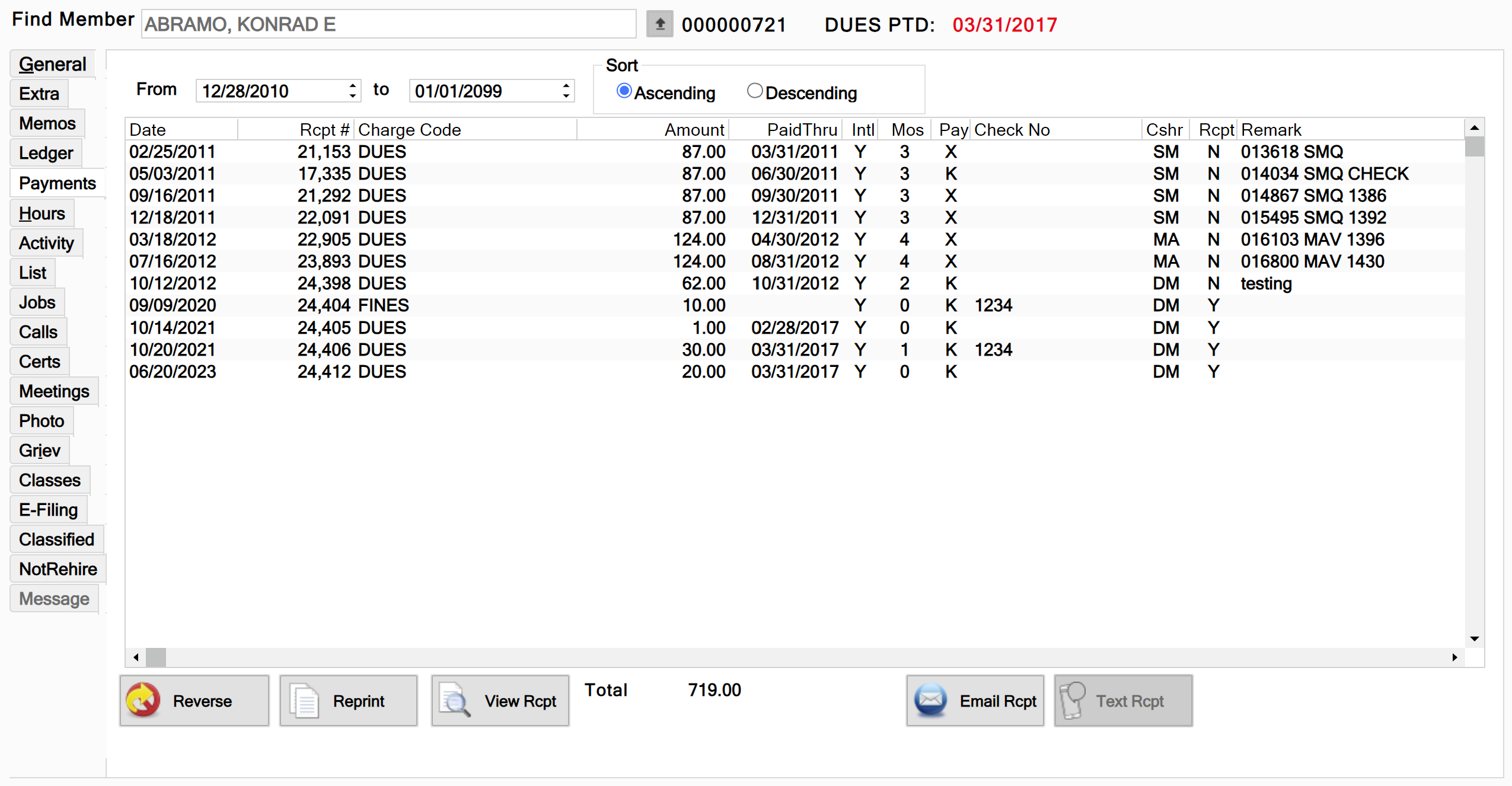
Task: Click the scroll down arrow of payments list
Action: pyautogui.click(x=1474, y=639)
